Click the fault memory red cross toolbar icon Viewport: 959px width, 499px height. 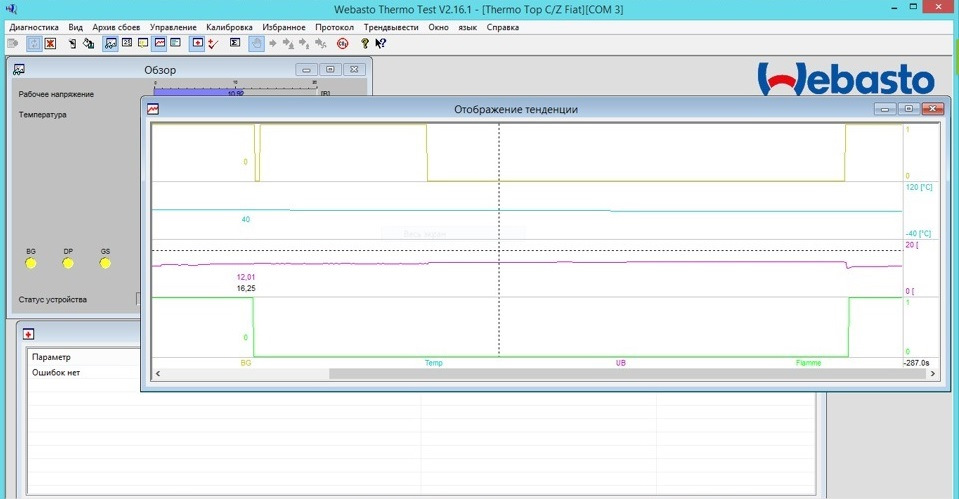coord(198,44)
